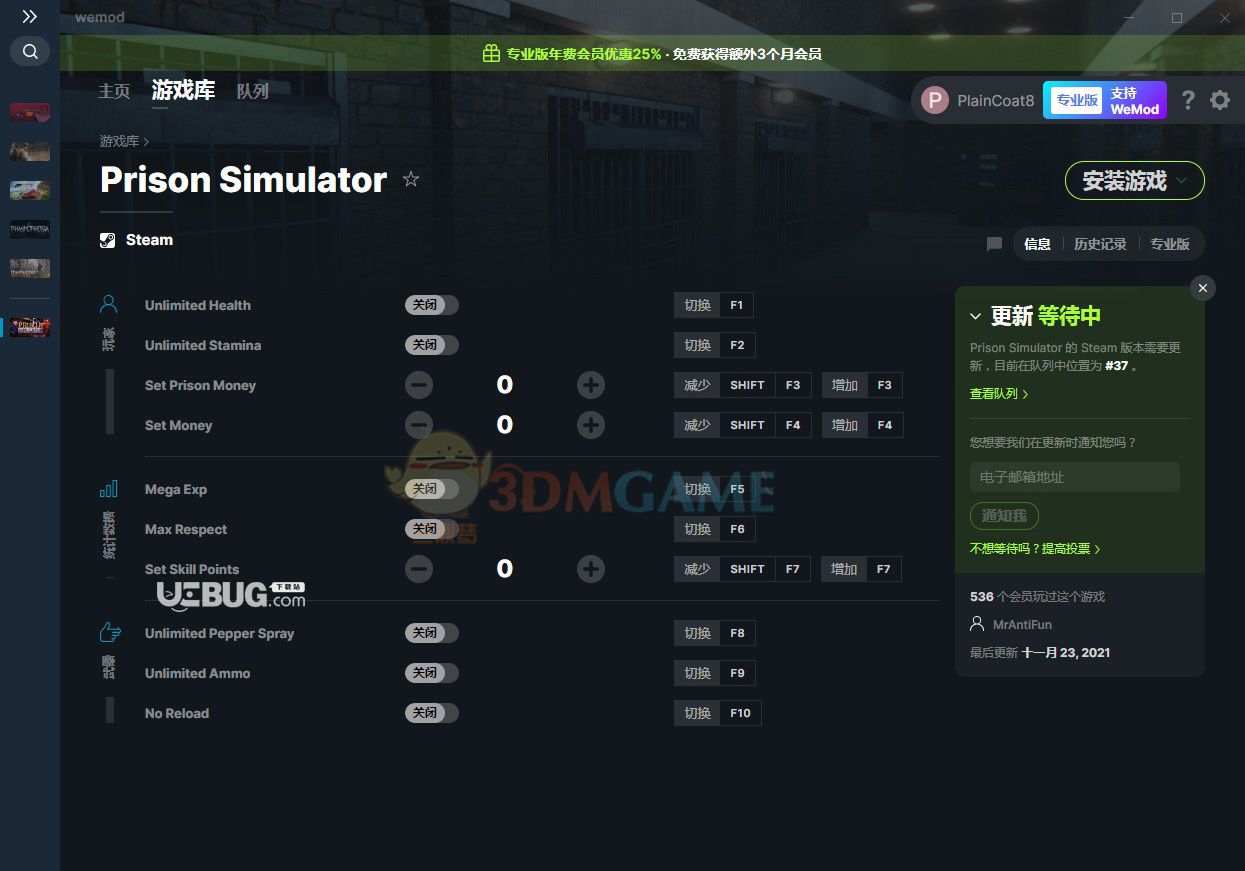This screenshot has width=1245, height=871.
Task: Open the settings gear icon
Action: (x=1220, y=100)
